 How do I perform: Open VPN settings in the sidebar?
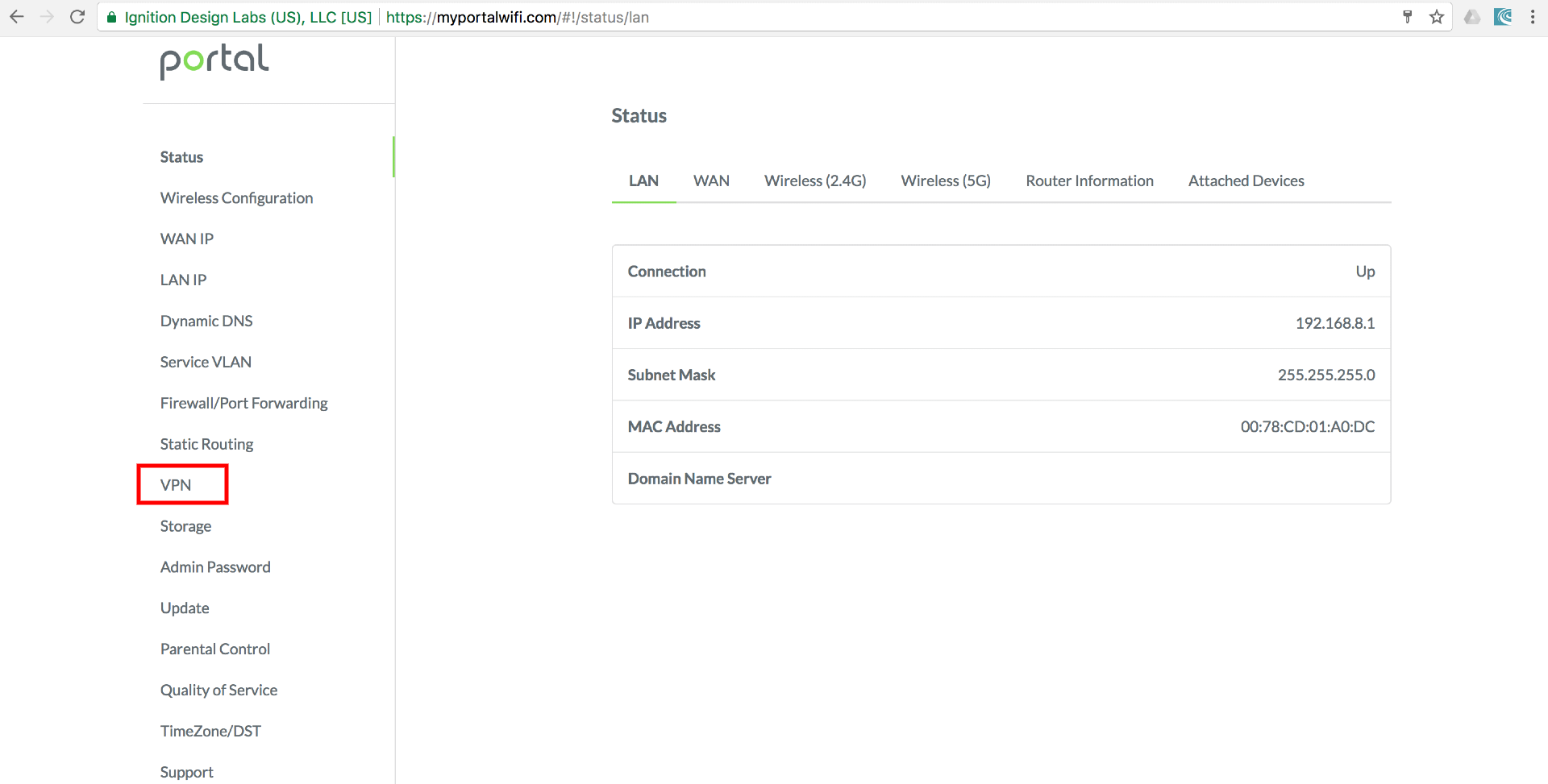tap(176, 485)
